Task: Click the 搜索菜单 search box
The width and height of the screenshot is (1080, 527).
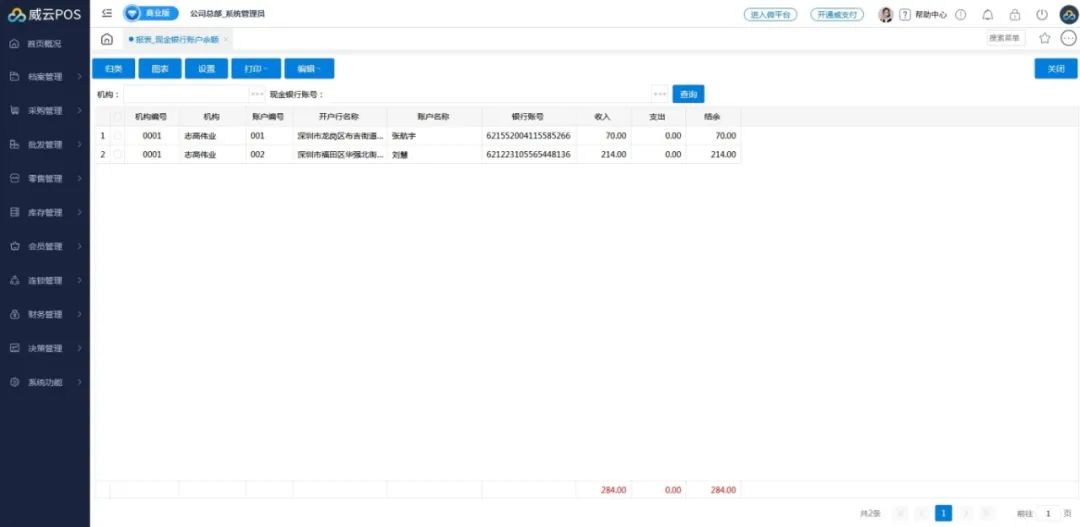Action: click(1006, 39)
